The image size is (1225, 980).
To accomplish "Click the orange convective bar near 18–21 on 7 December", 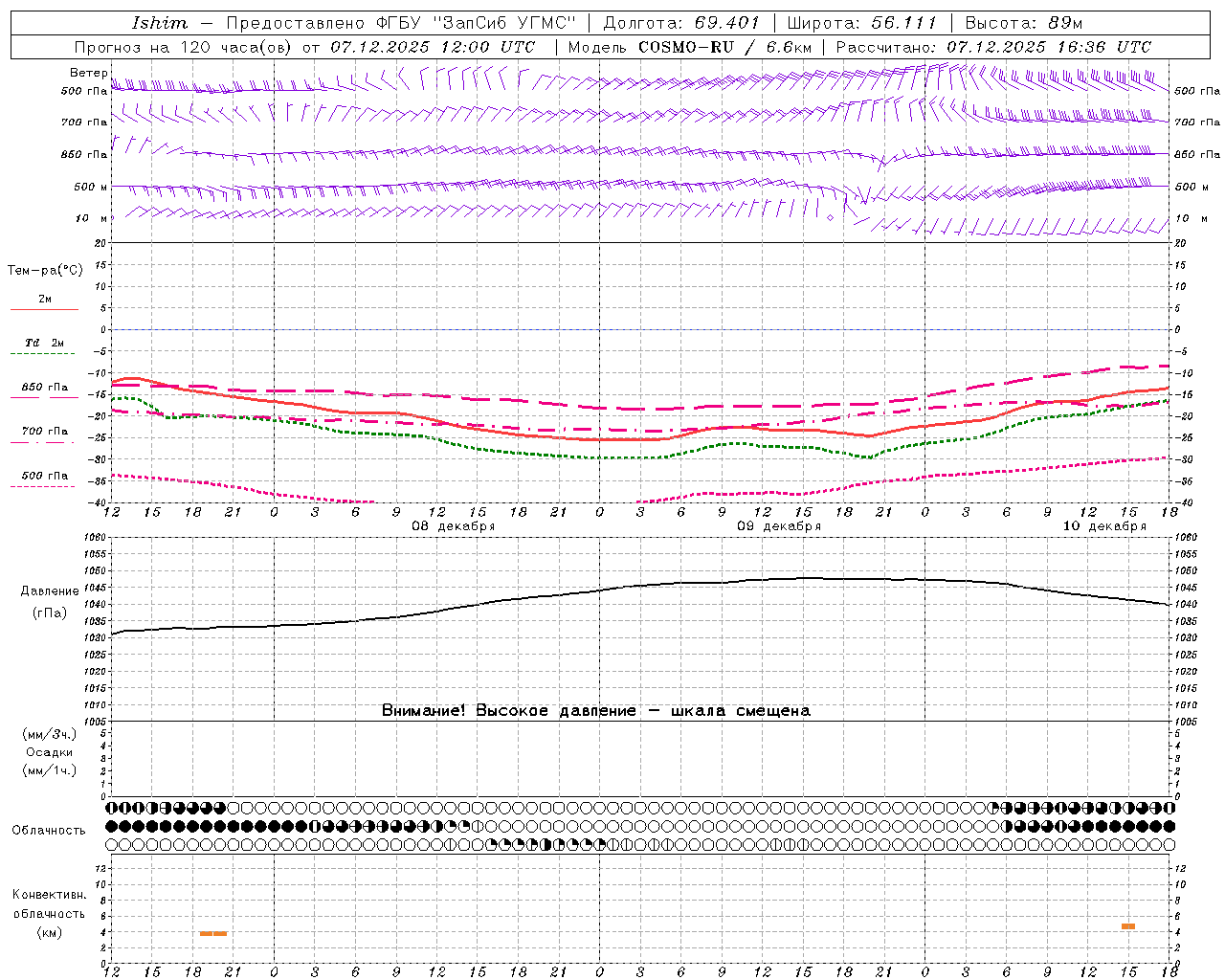I will point(213,933).
